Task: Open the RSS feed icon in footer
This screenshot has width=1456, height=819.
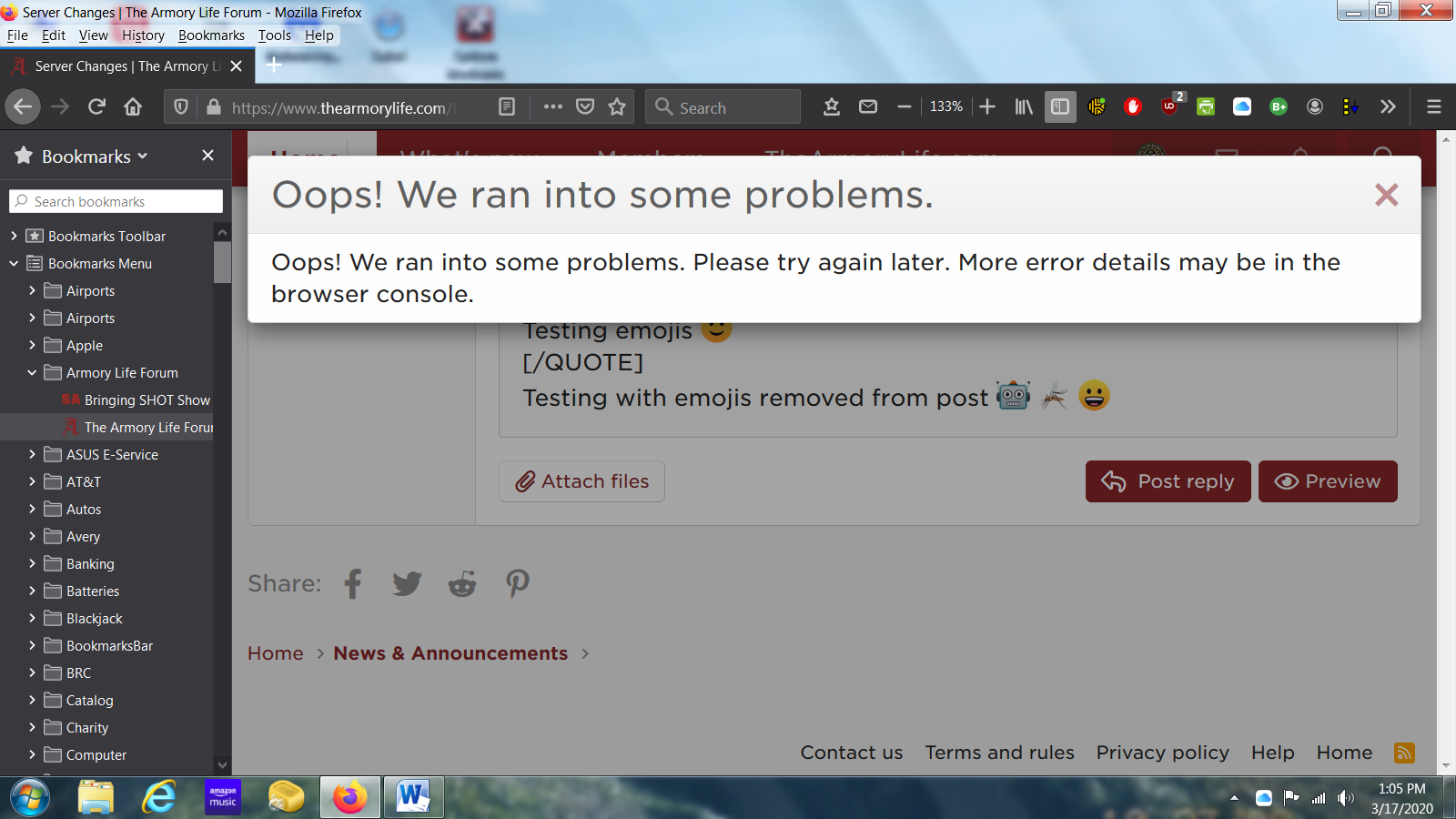Action: pos(1404,753)
